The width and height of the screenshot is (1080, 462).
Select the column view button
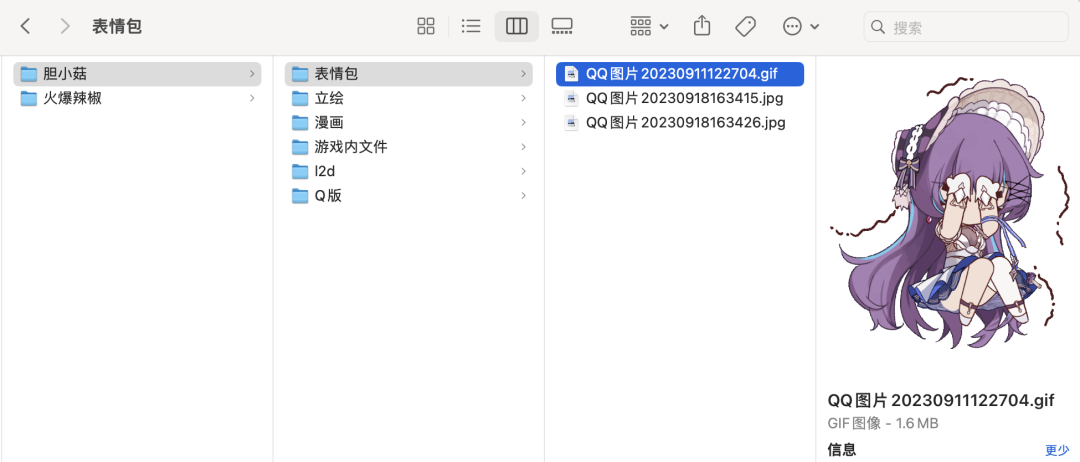coord(517,27)
